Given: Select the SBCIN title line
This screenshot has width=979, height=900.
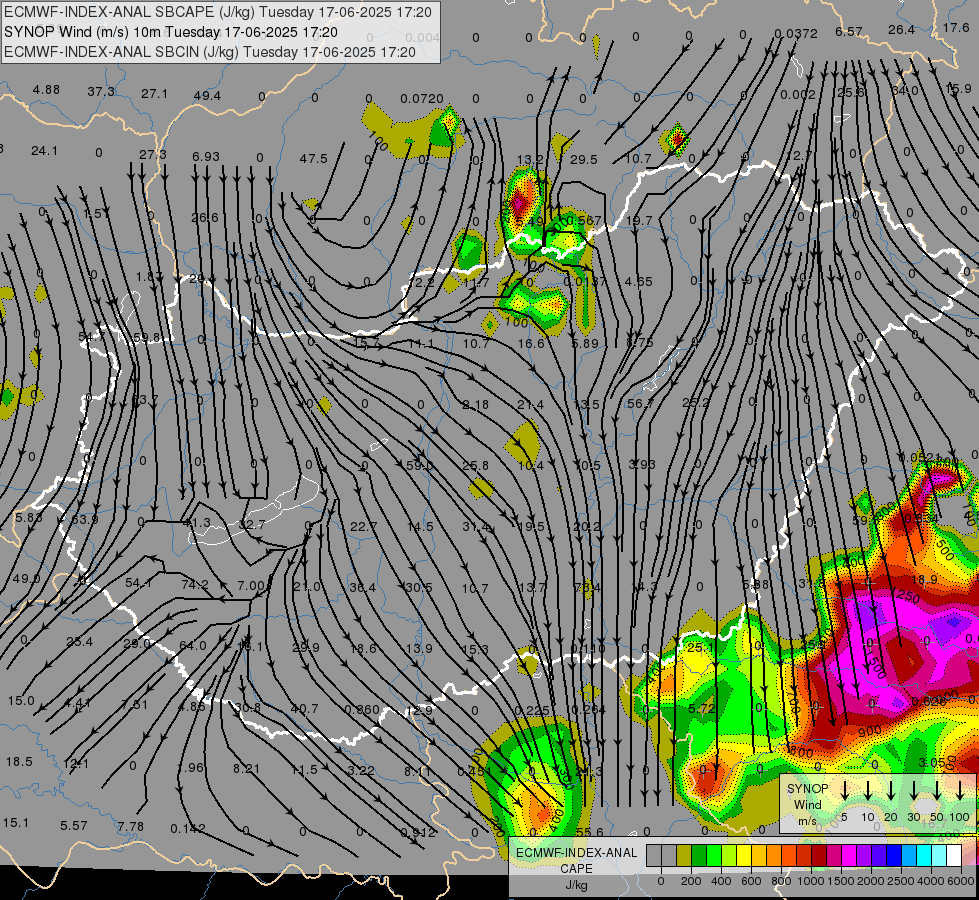Looking at the screenshot, I should pyautogui.click(x=209, y=52).
